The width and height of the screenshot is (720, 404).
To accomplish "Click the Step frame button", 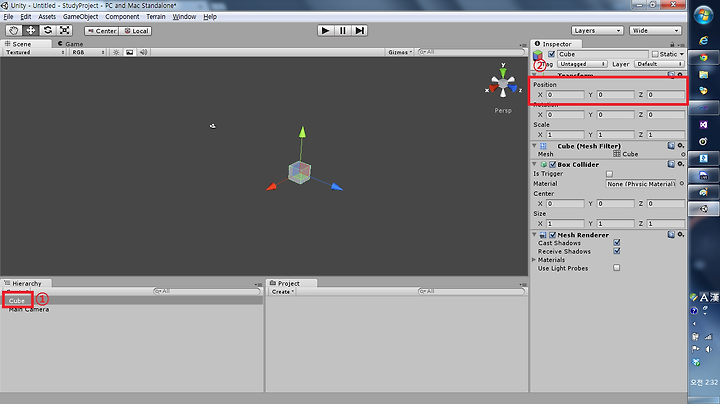I will (x=360, y=30).
